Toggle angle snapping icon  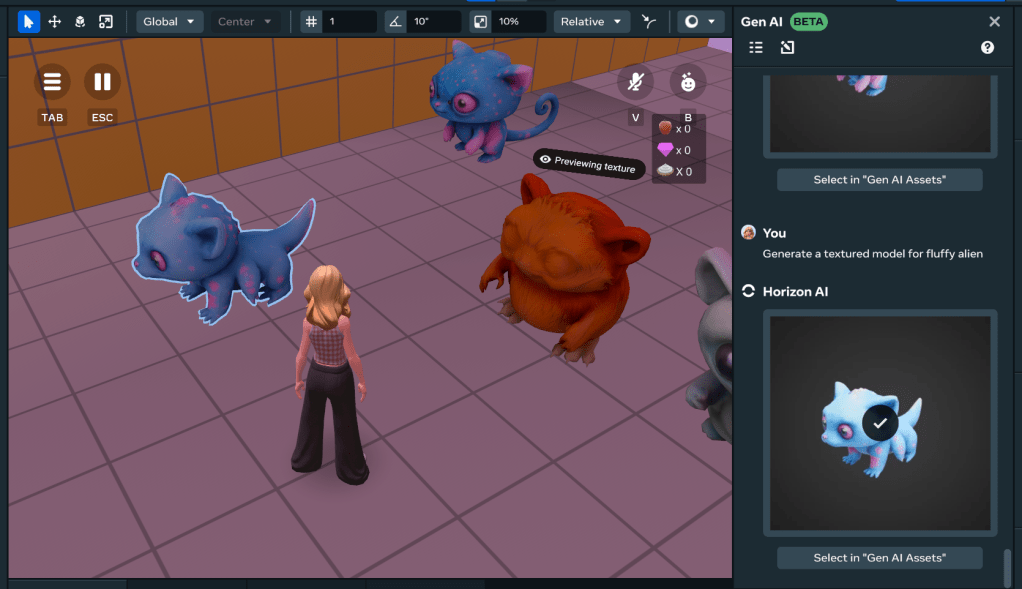(394, 21)
